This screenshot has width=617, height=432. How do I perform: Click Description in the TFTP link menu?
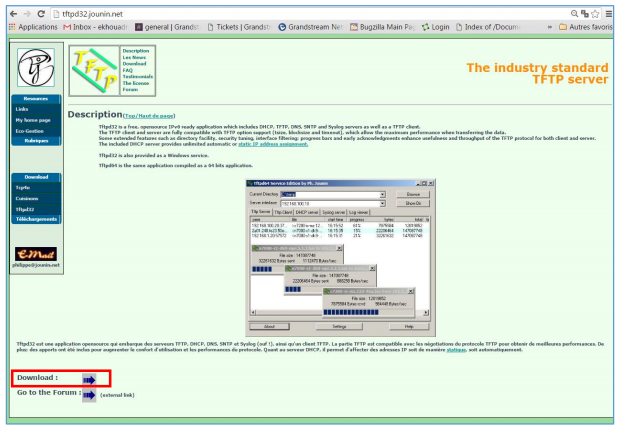136,51
